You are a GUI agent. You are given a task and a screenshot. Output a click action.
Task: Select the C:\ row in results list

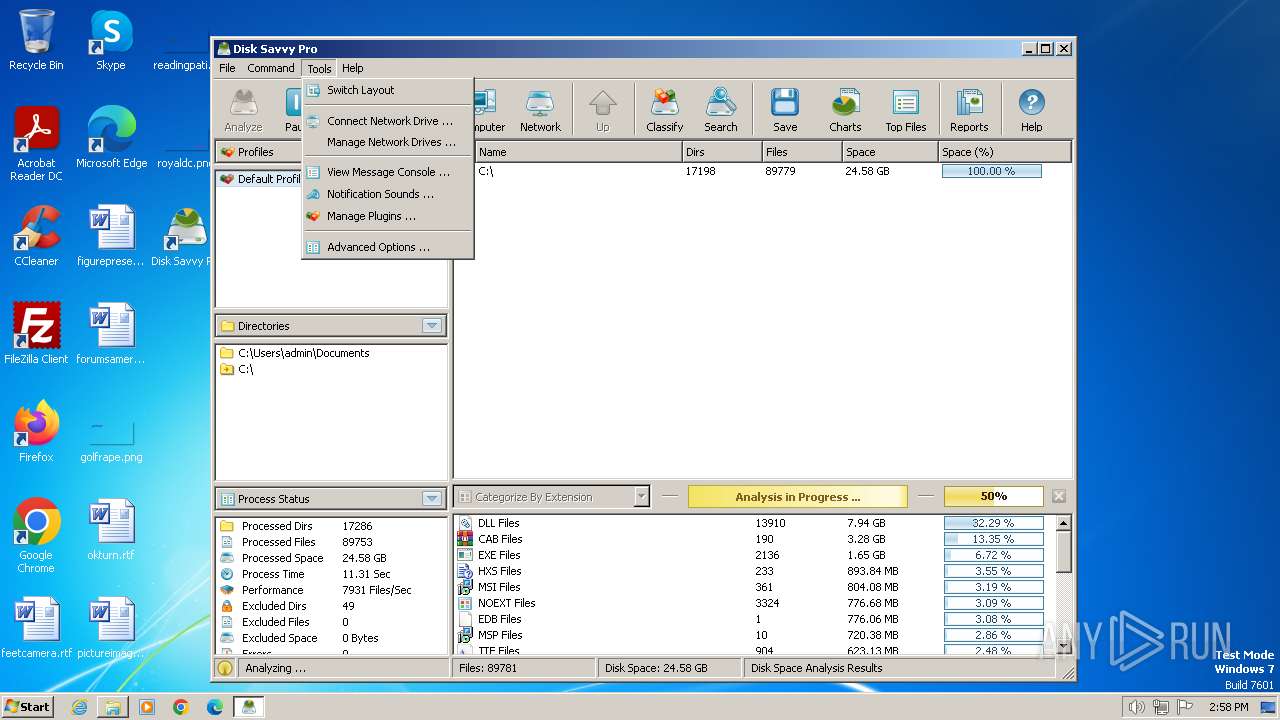coord(764,171)
